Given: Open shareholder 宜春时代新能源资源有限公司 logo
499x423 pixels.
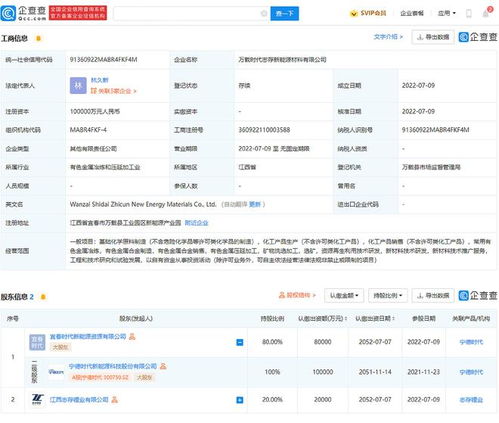Looking at the screenshot, I should (37, 342).
